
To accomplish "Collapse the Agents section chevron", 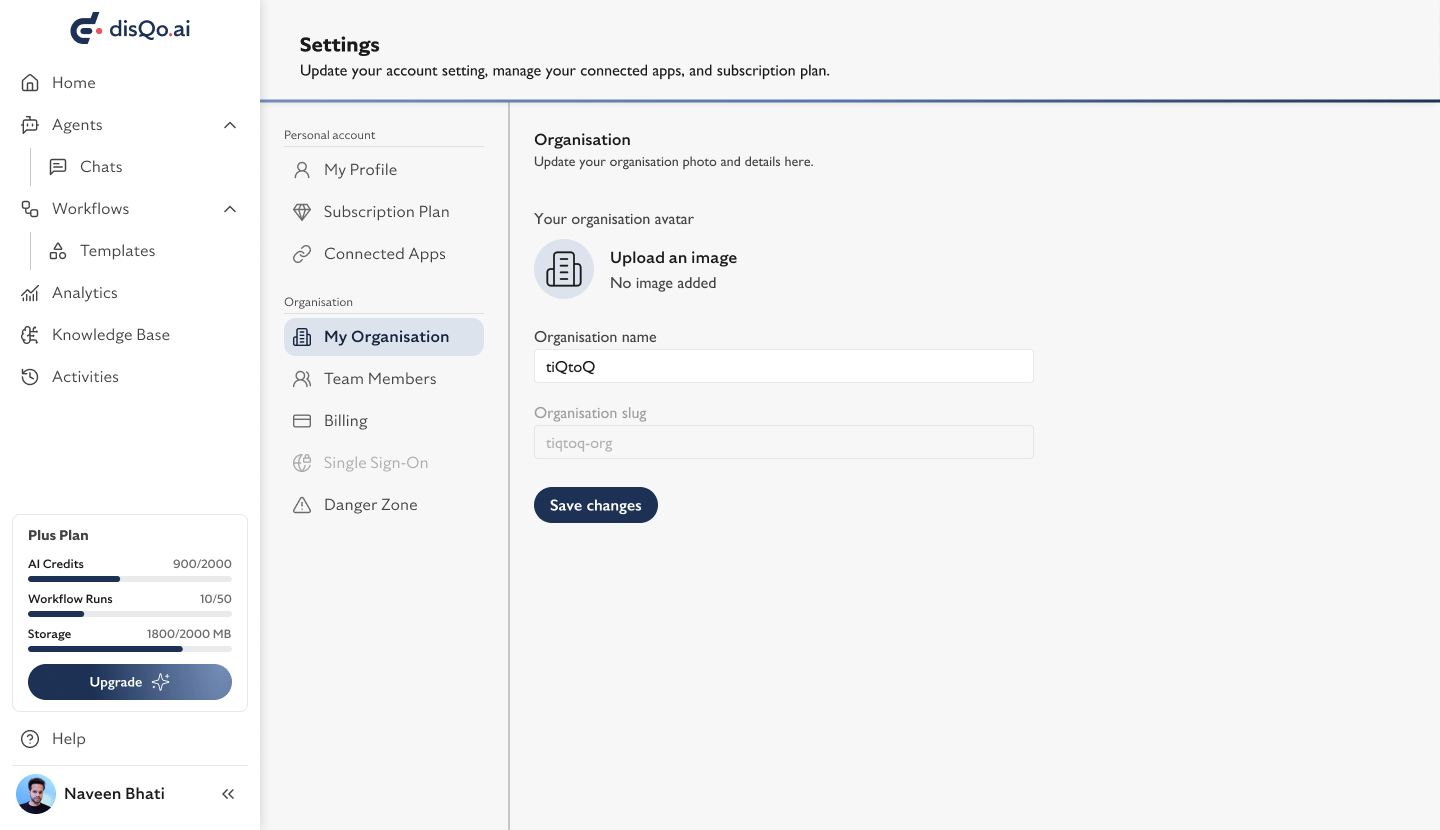I will click(230, 125).
